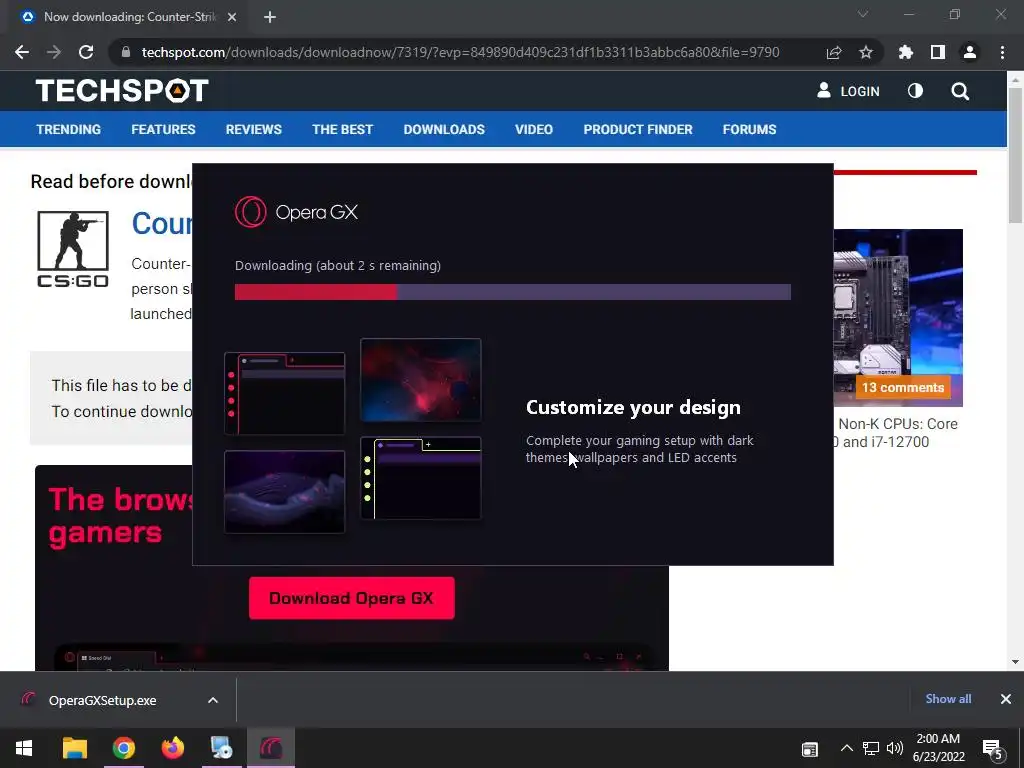Viewport: 1024px width, 768px height.
Task: Click the yellow accent theme thumbnail
Action: 421,478
